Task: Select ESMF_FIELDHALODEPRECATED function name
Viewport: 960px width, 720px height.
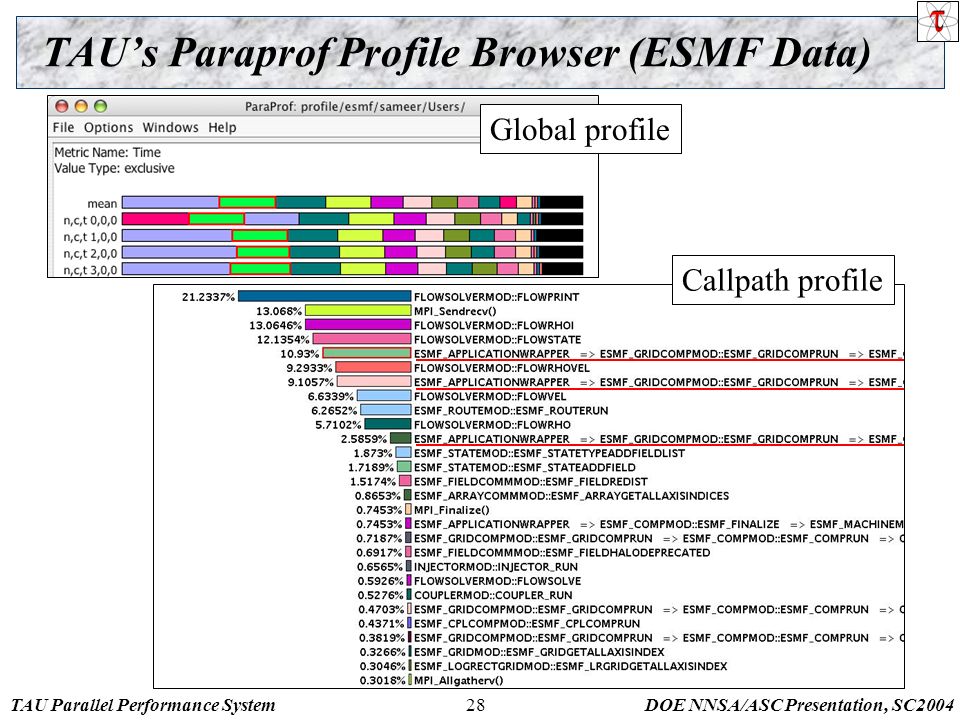Action: (x=562, y=552)
